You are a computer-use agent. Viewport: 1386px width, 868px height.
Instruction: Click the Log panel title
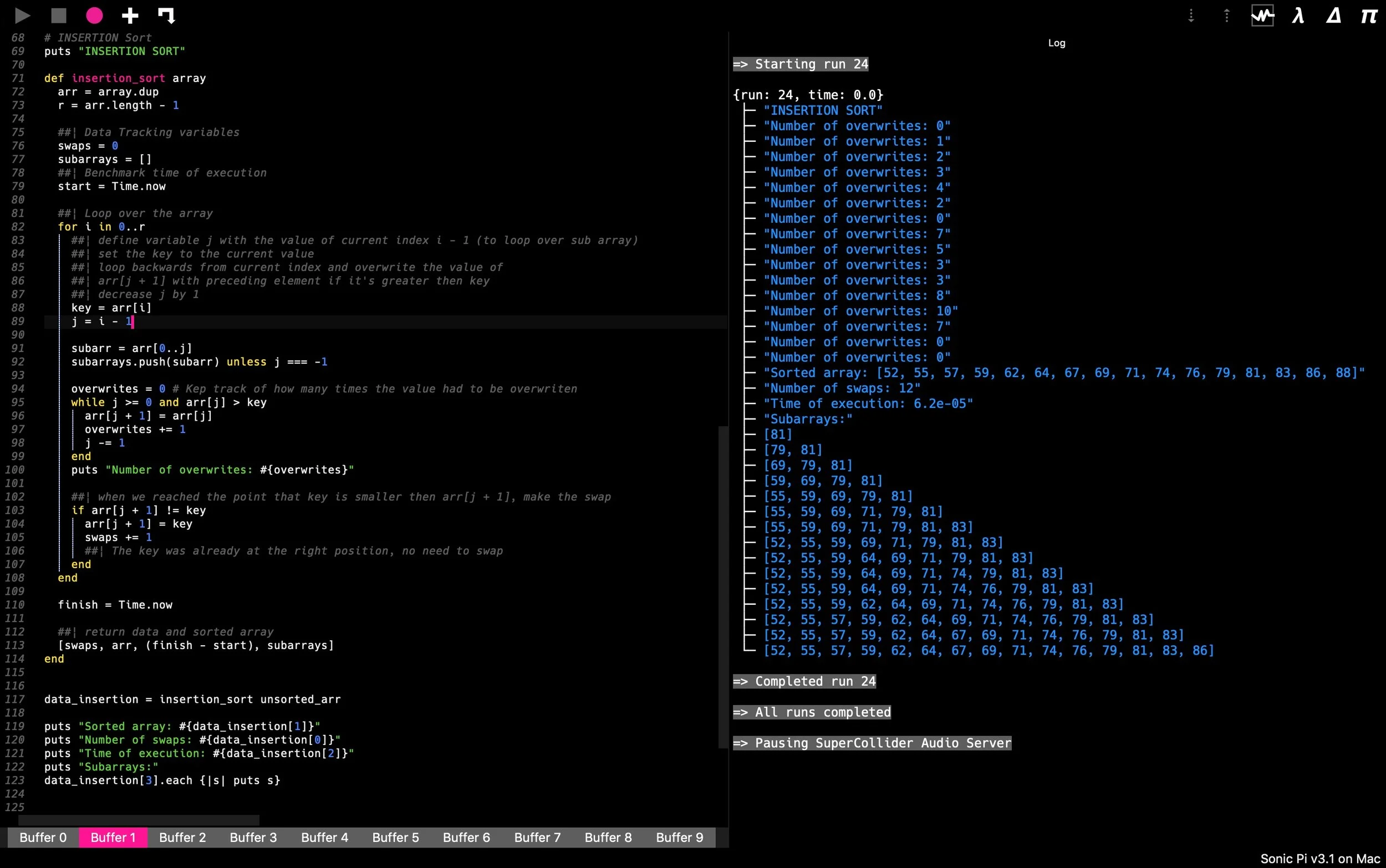click(x=1056, y=43)
